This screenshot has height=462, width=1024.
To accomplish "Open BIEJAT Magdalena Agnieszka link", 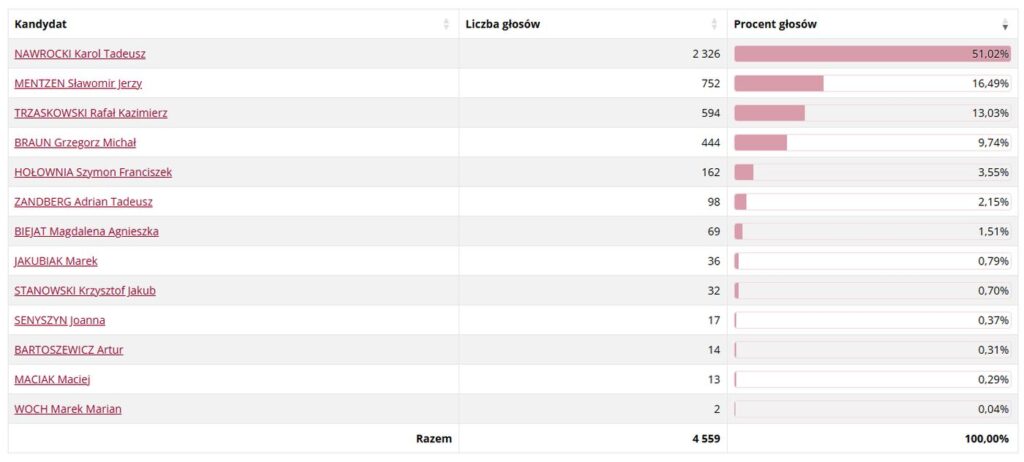I will tap(86, 231).
